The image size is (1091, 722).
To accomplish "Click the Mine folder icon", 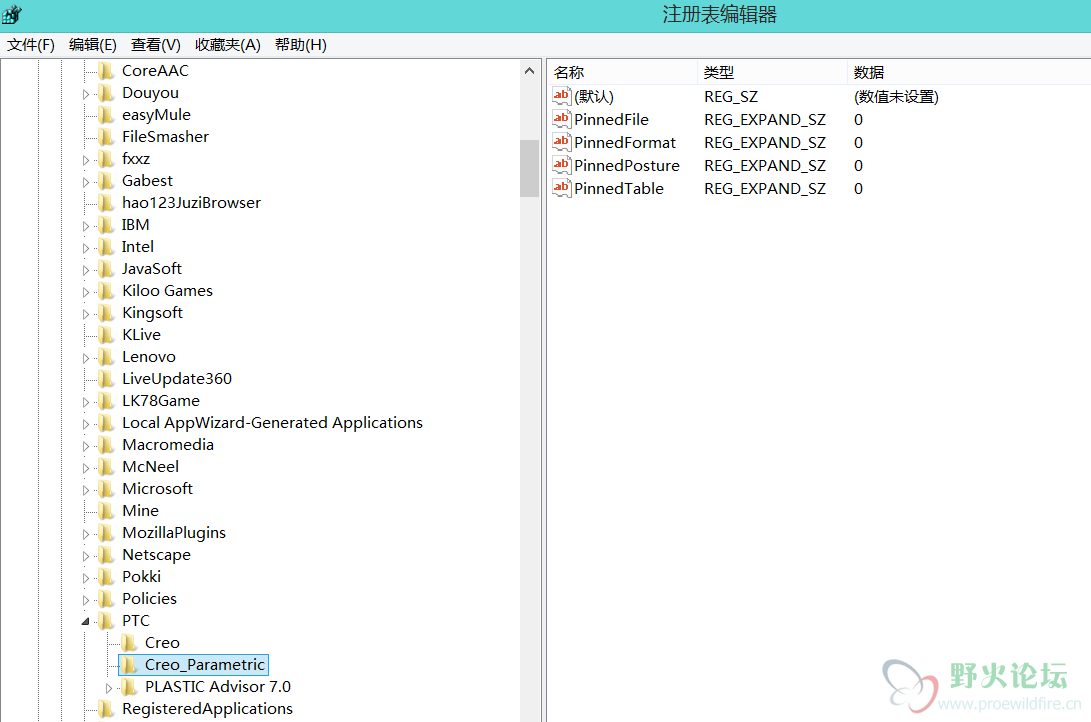I will [106, 511].
